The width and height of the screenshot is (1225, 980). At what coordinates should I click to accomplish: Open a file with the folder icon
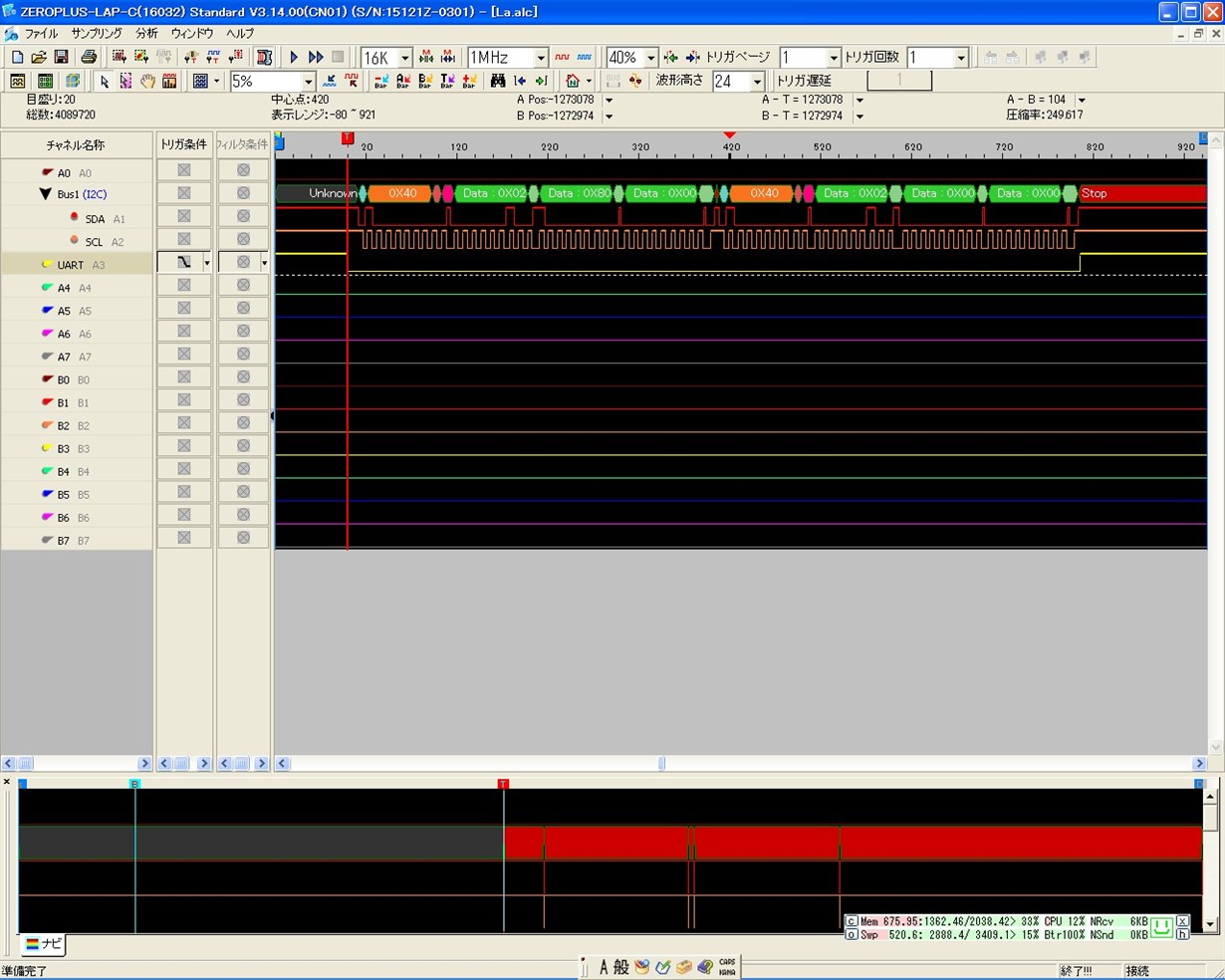pos(39,58)
